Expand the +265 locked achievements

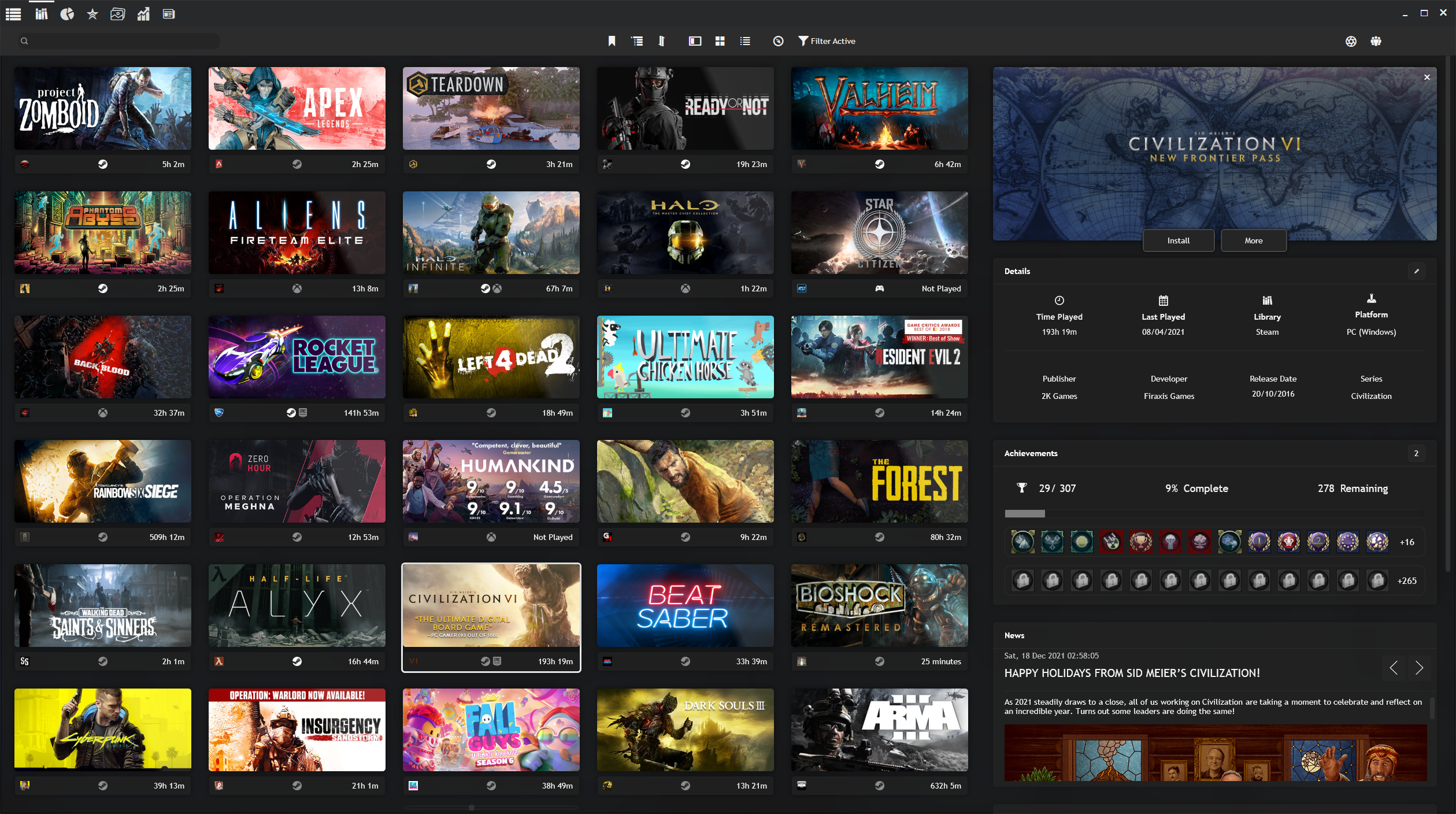tap(1406, 581)
